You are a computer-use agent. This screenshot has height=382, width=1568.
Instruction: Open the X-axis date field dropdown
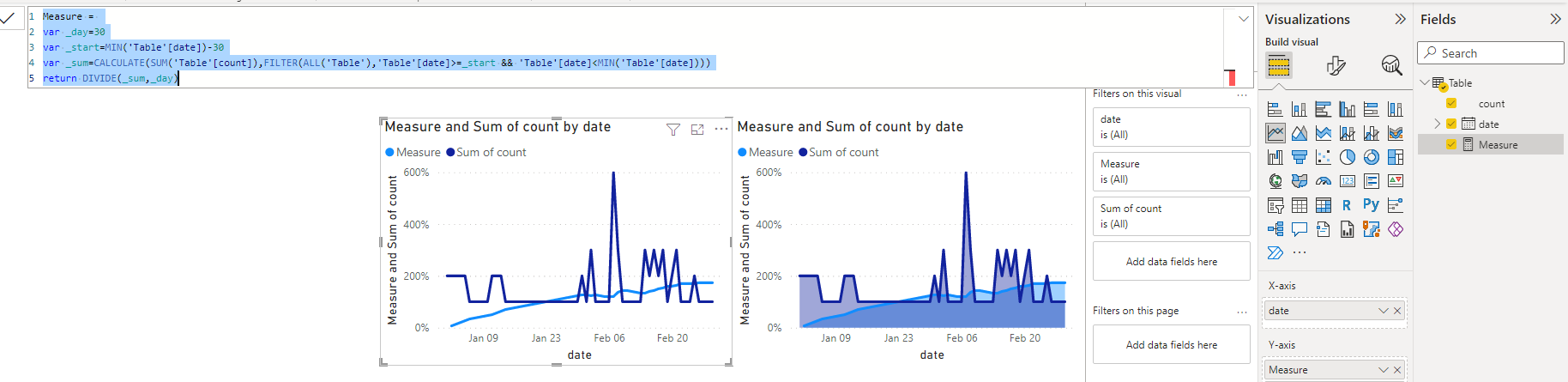[1383, 311]
